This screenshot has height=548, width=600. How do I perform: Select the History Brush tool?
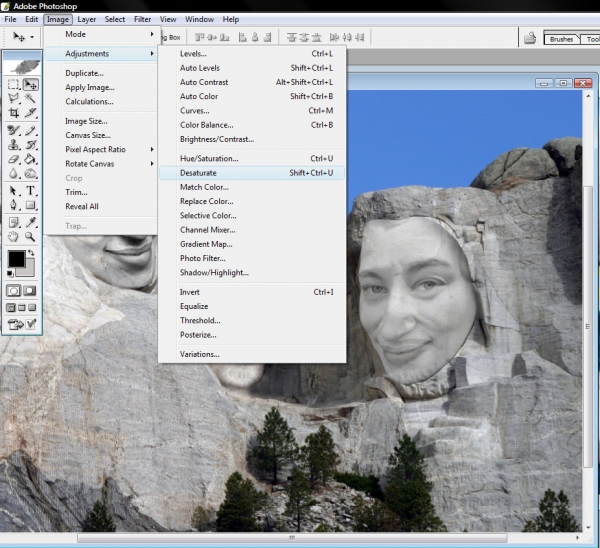point(30,145)
